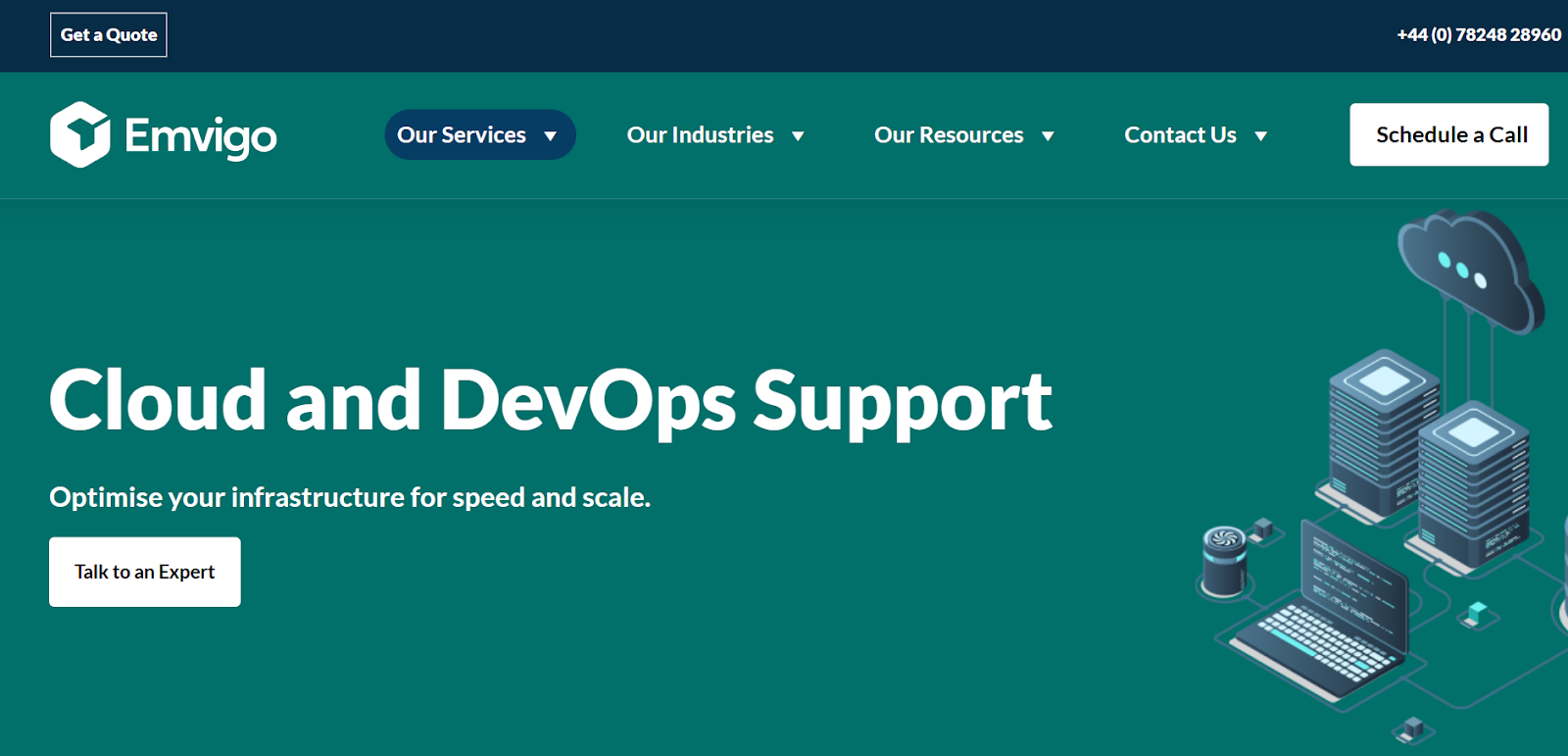Click the Optimise your infrastructure tagline
The image size is (1568, 756).
tap(350, 497)
